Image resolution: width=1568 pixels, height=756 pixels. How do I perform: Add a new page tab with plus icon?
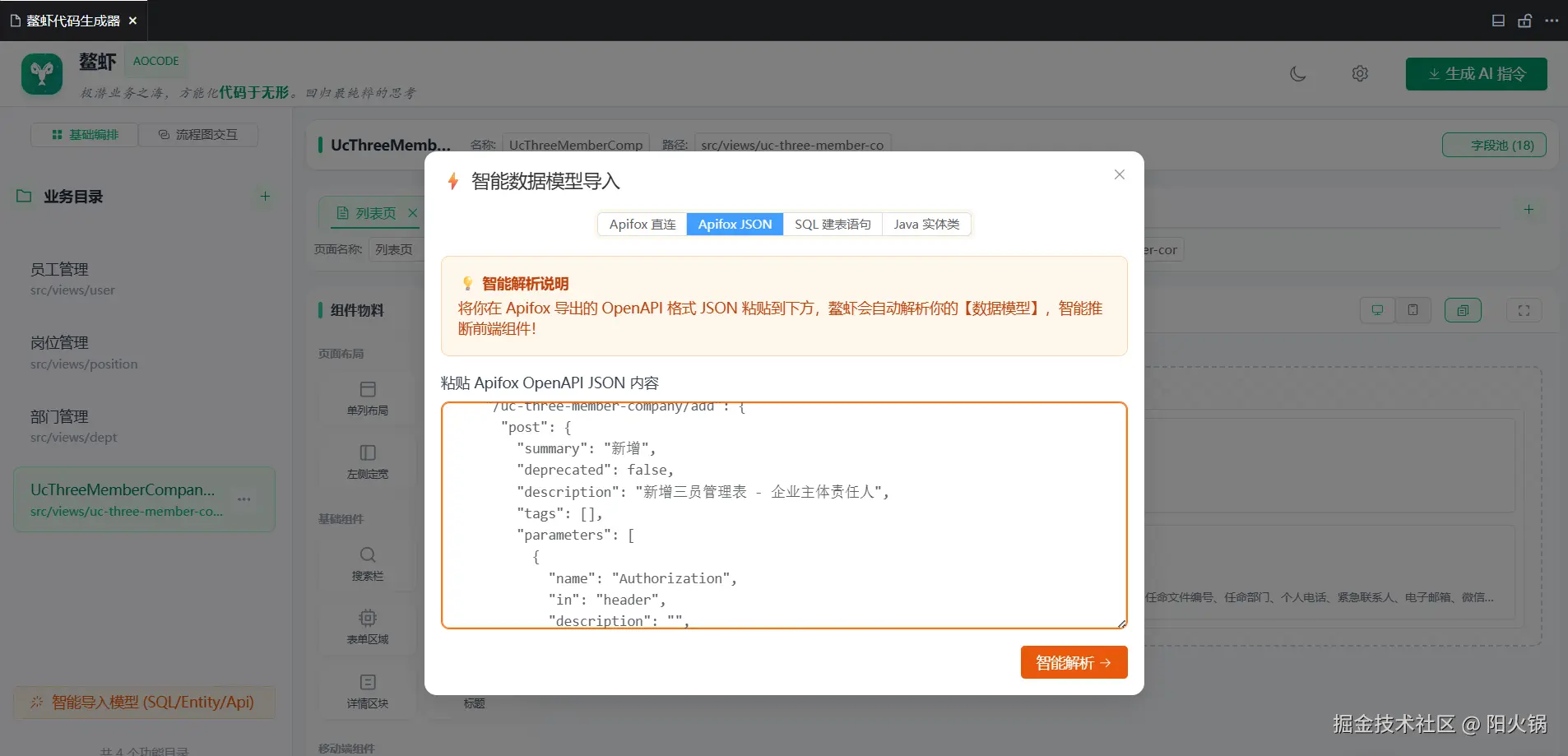(x=1529, y=209)
